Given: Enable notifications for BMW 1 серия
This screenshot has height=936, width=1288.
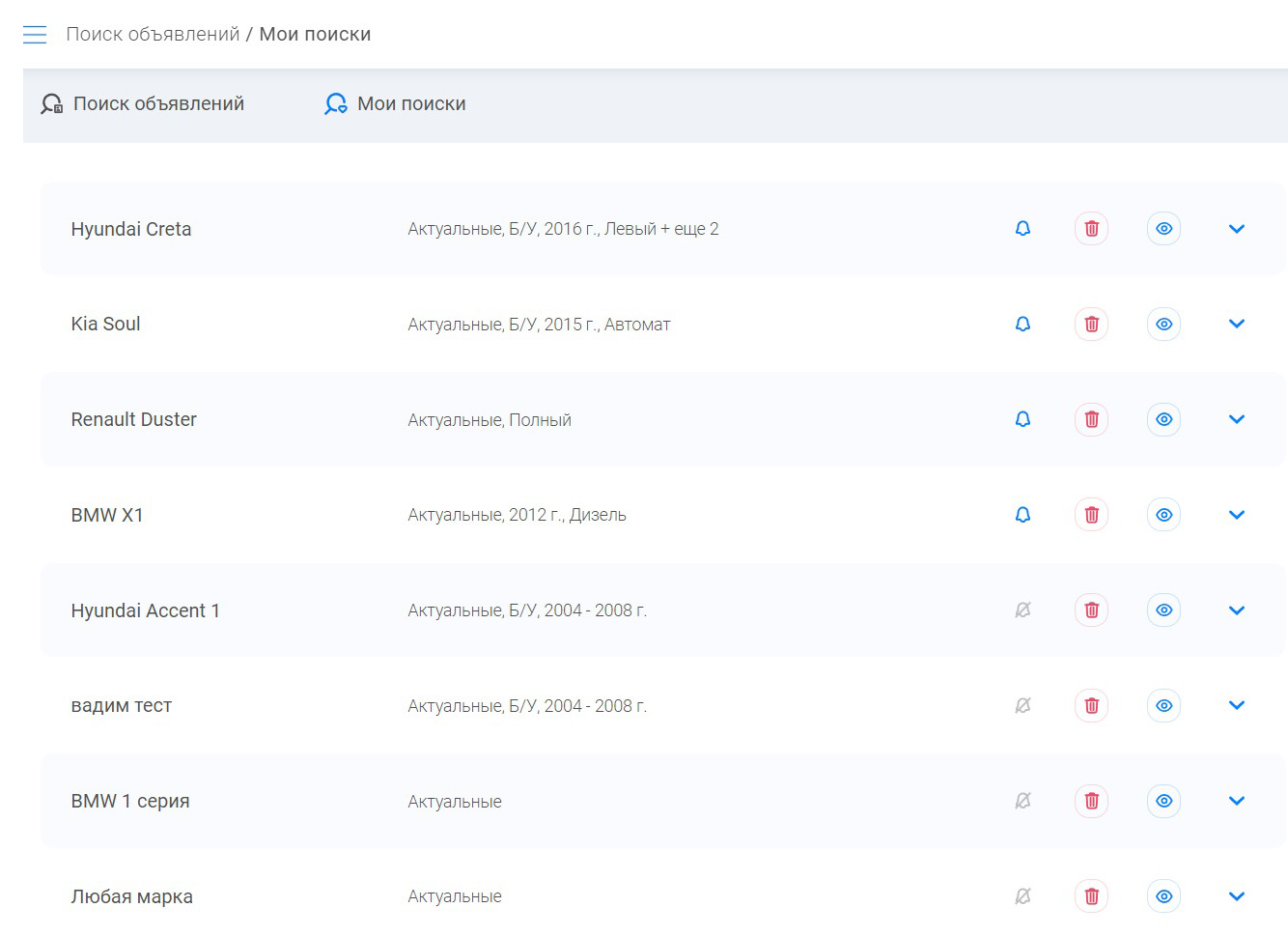Looking at the screenshot, I should click(x=1023, y=801).
